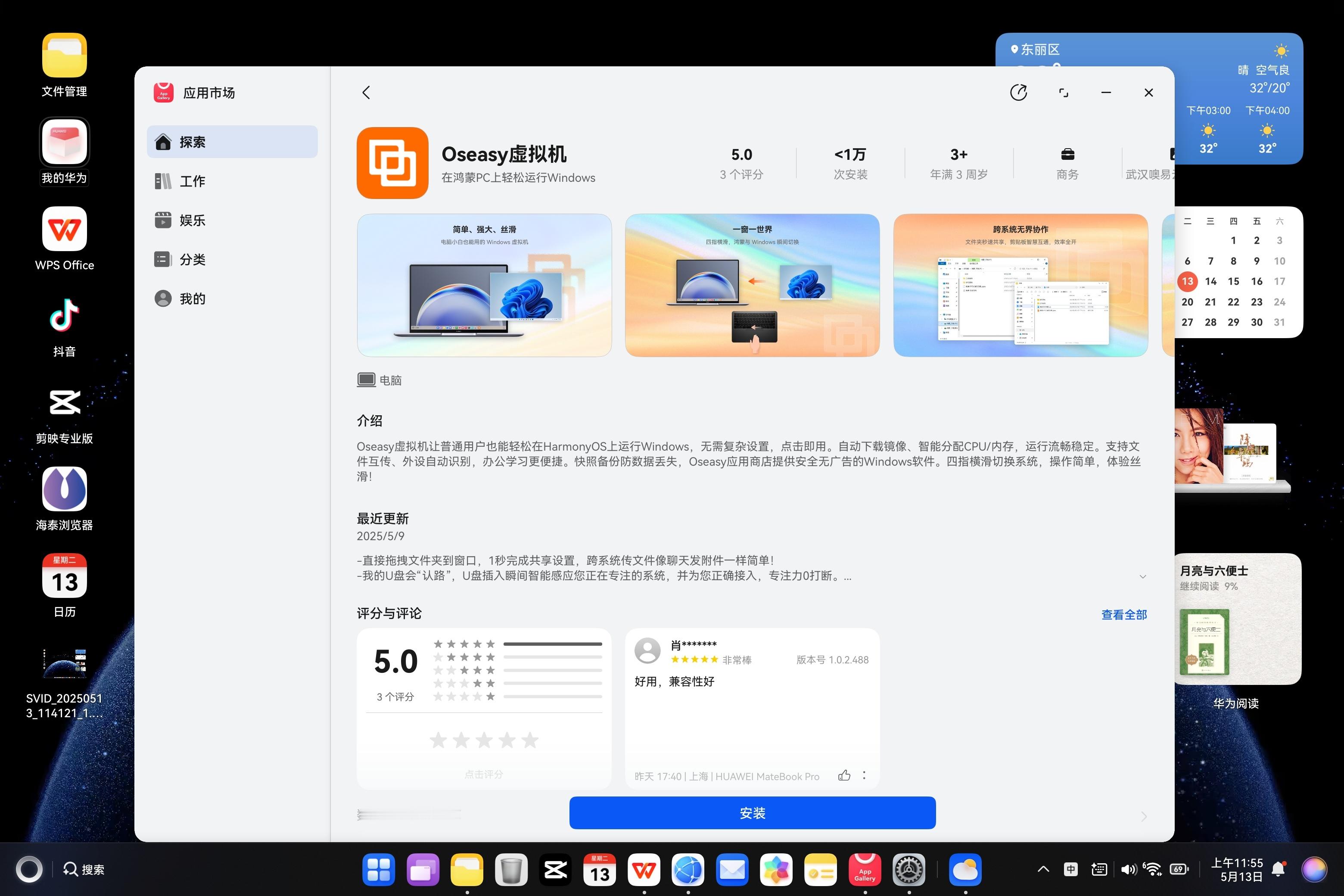Viewport: 1344px width, 896px height.
Task: Open the review's three-dot more menu
Action: coord(864,775)
